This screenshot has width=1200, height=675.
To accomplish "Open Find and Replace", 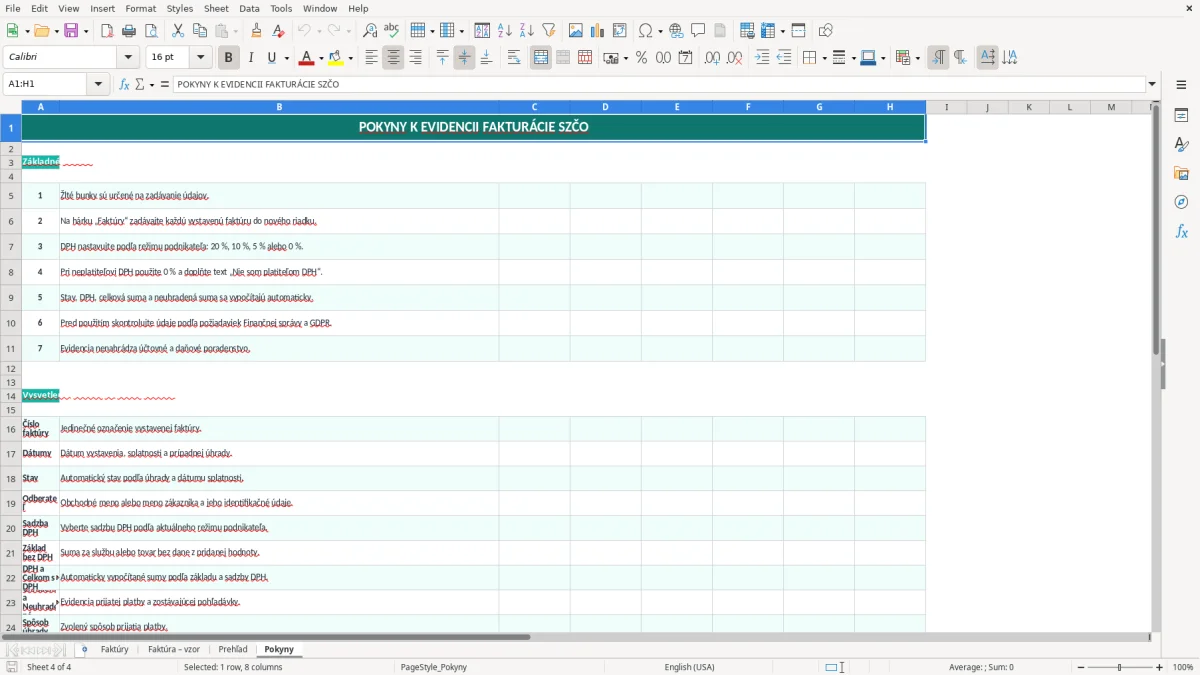I will pyautogui.click(x=370, y=31).
